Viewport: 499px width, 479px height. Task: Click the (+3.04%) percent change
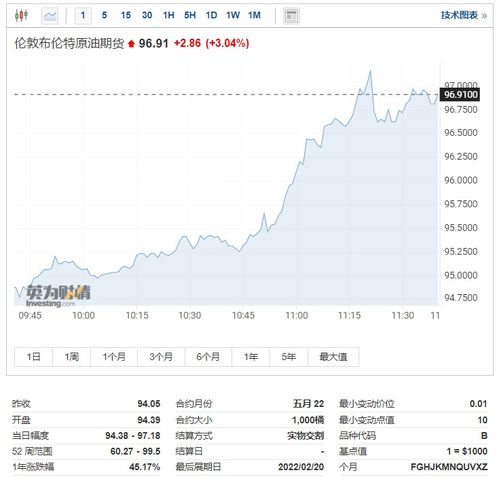(227, 43)
